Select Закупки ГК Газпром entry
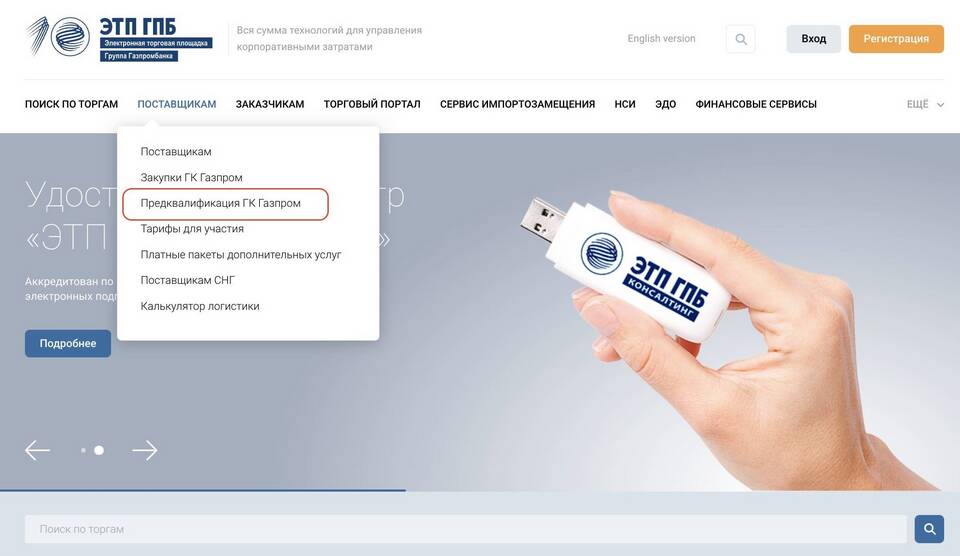 (x=192, y=178)
